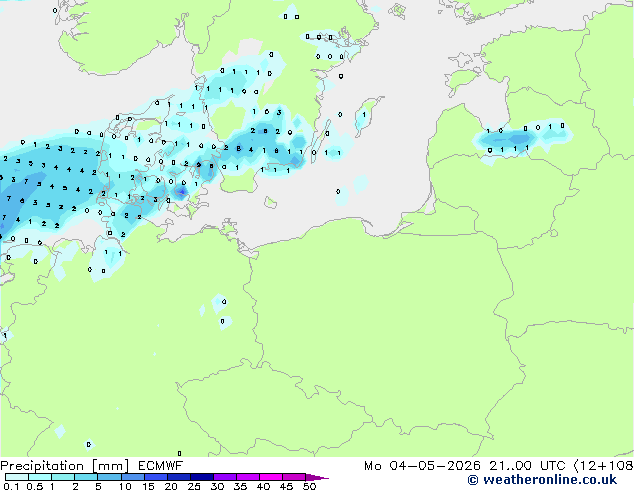Screen dimensions: 634x490
Task: Click the 0.5–1 mm legend swatch
Action: [40, 477]
